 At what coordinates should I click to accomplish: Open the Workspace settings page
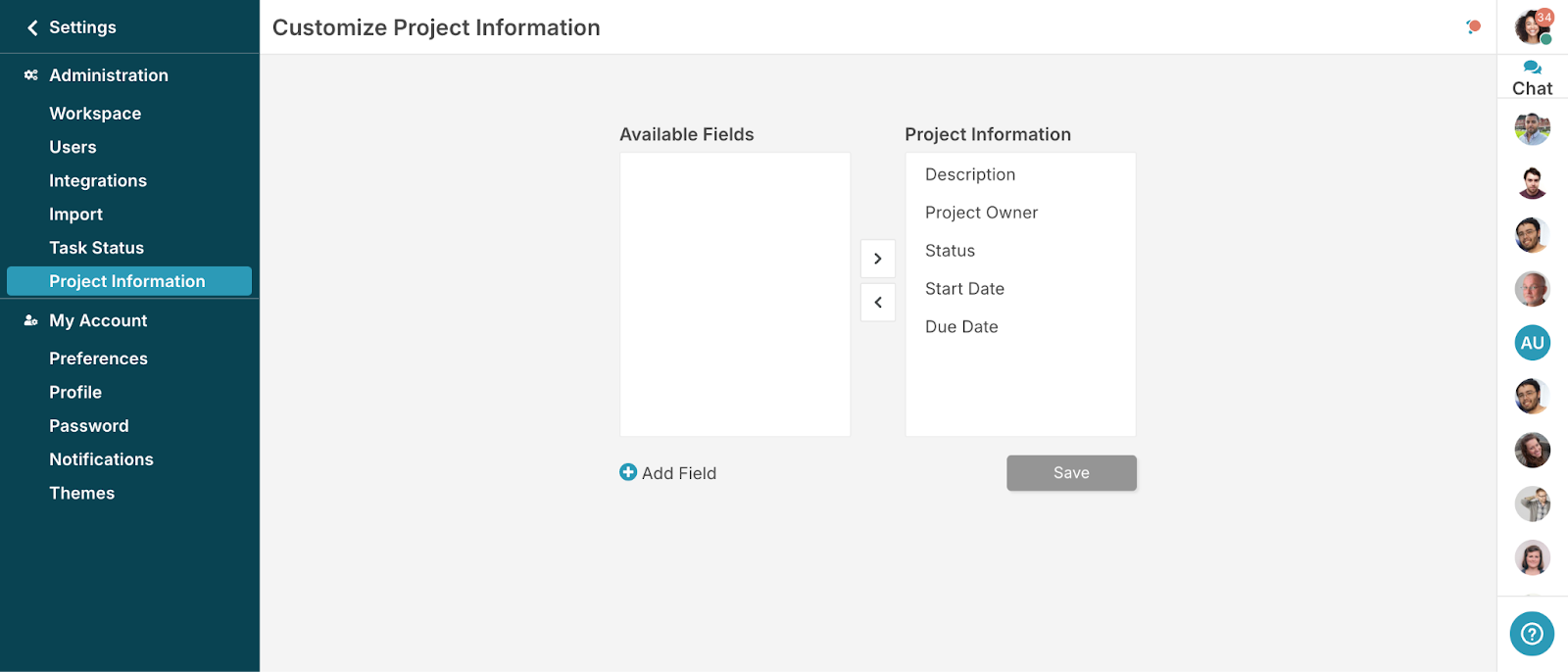pyautogui.click(x=95, y=114)
